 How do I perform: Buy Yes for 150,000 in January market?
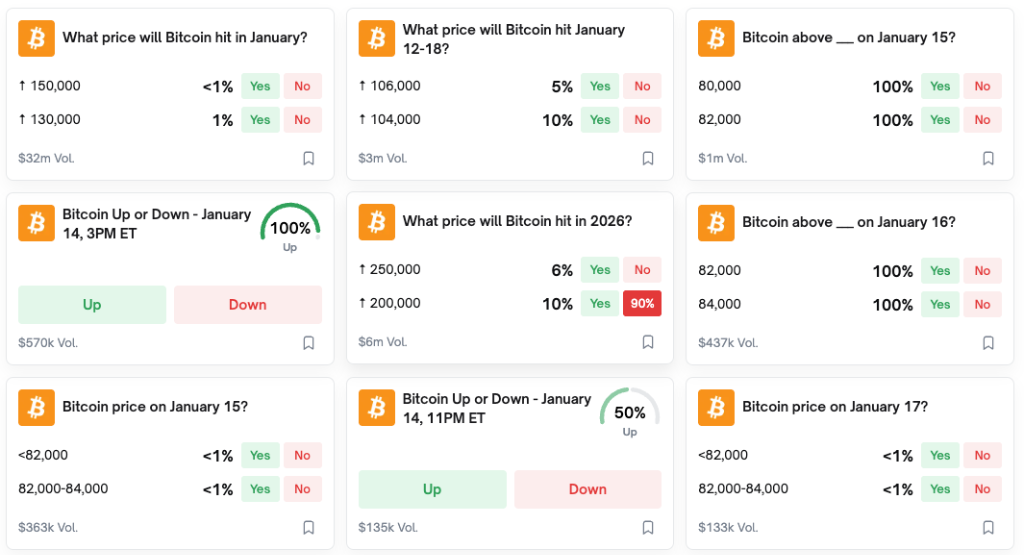(x=260, y=86)
